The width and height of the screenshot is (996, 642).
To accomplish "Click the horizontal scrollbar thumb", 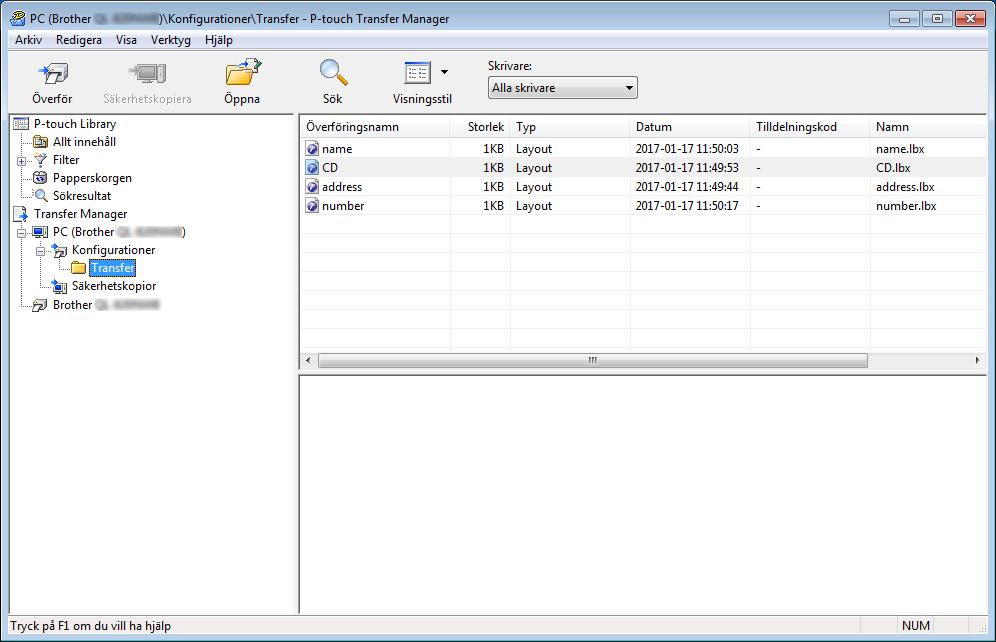I will (593, 361).
